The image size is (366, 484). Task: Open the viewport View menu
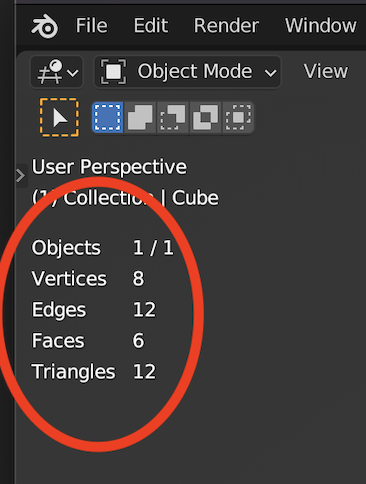coord(325,71)
